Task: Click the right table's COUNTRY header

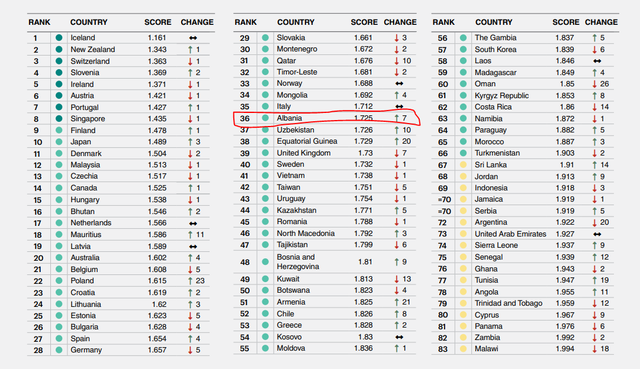Action: point(493,22)
